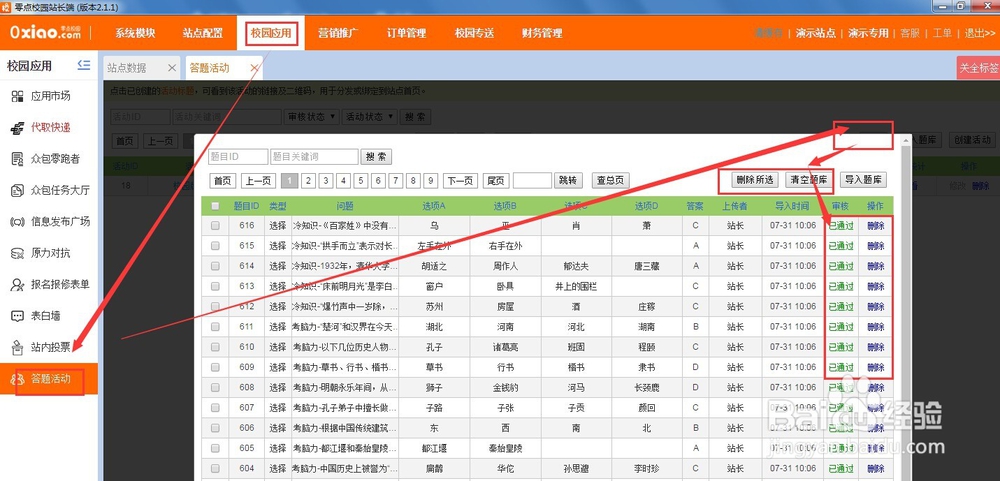Open the 营销推广 menu
This screenshot has height=481, width=1000.
(338, 33)
